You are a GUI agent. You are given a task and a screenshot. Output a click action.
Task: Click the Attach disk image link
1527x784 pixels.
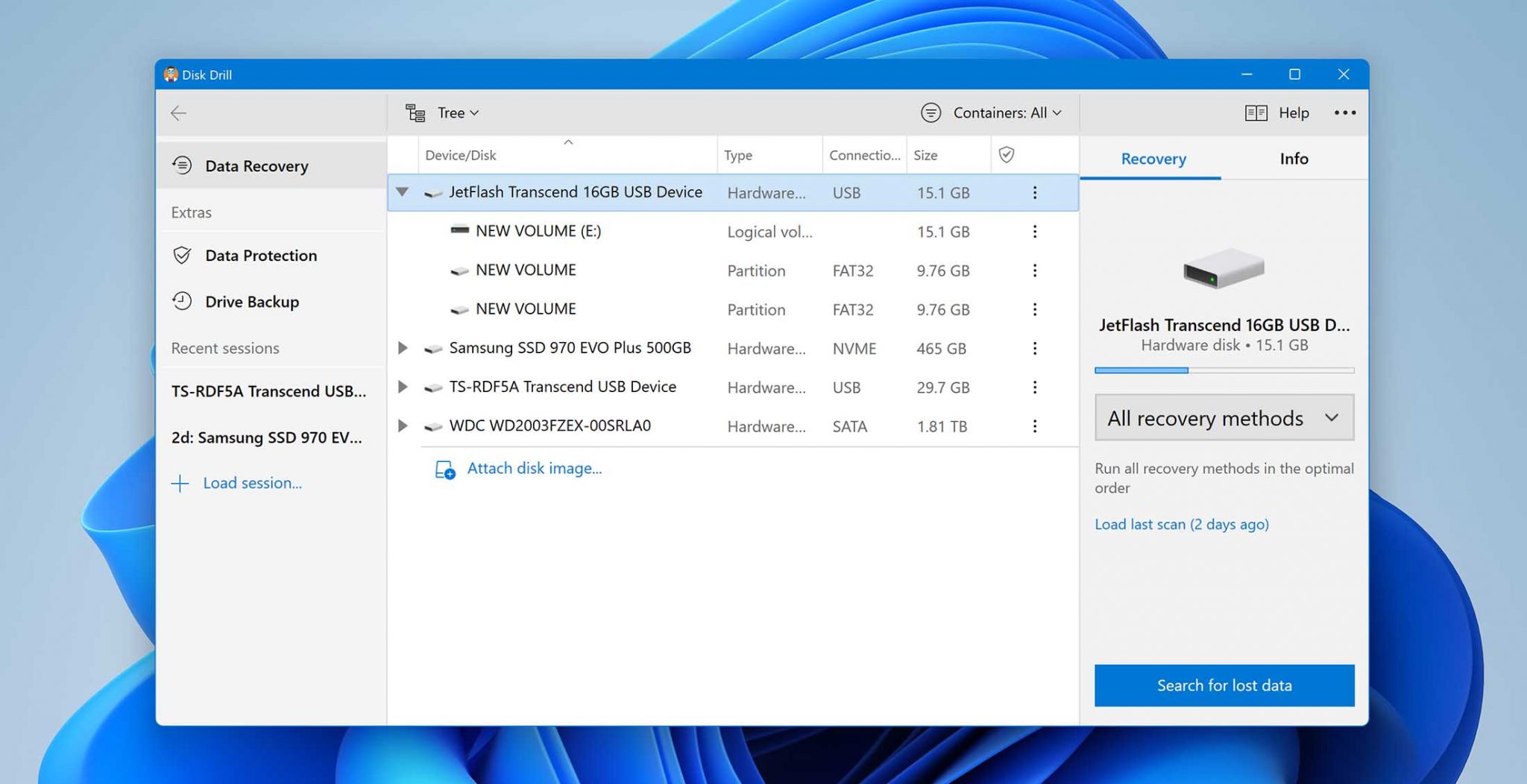pyautogui.click(x=535, y=469)
